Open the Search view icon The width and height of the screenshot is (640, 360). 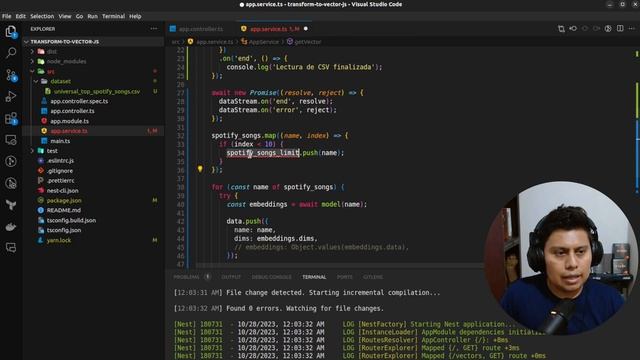[11, 53]
